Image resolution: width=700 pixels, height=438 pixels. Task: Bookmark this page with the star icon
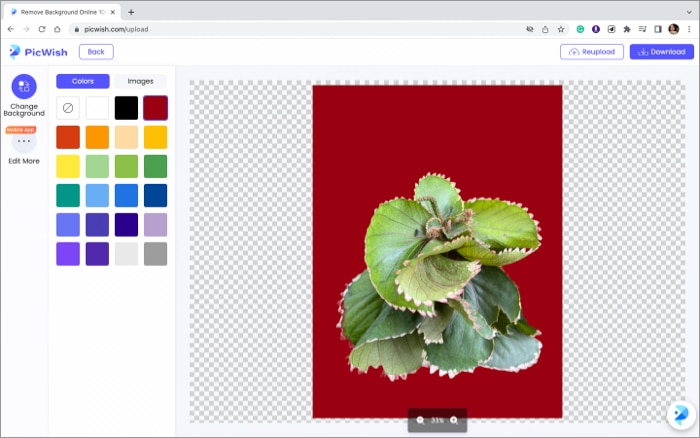coord(561,29)
